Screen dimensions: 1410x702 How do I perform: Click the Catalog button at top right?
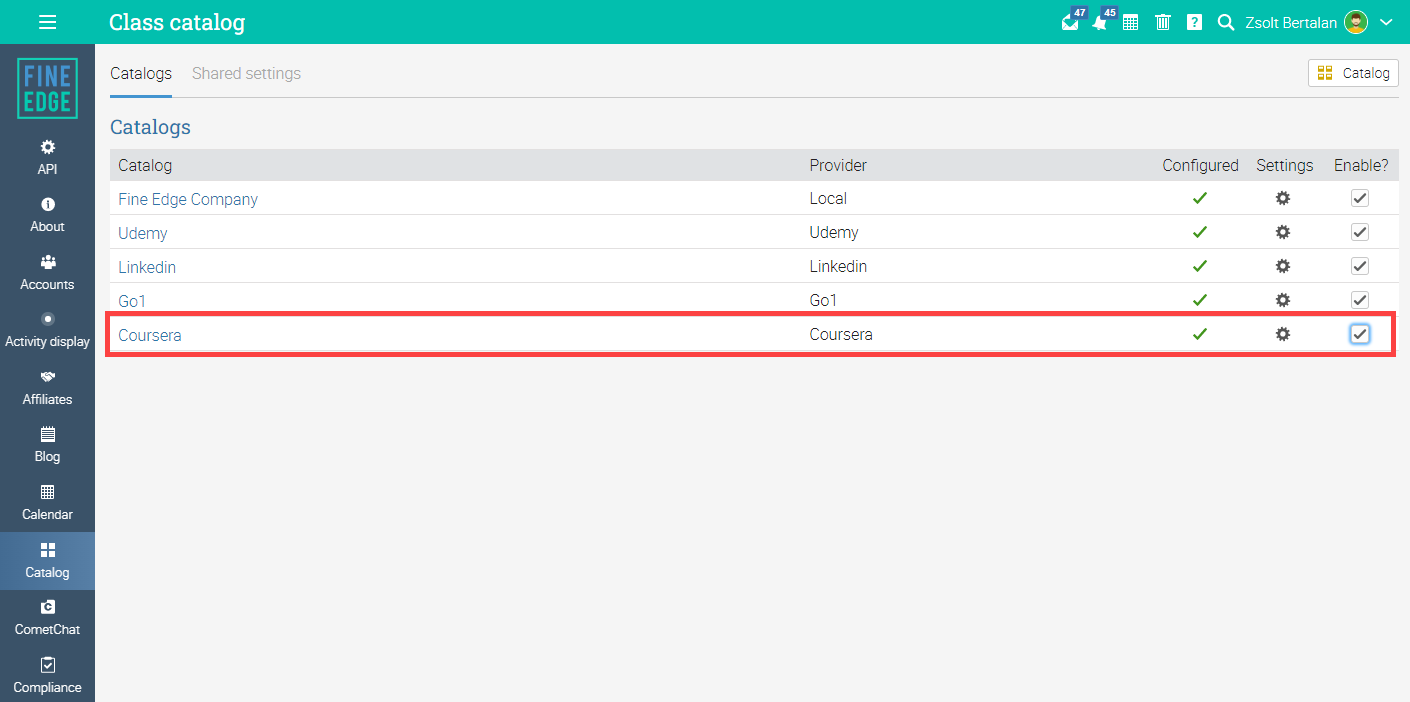(1353, 73)
